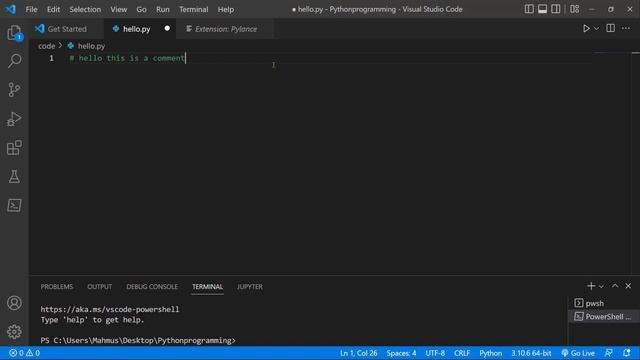Open the View menu

click(x=119, y=9)
